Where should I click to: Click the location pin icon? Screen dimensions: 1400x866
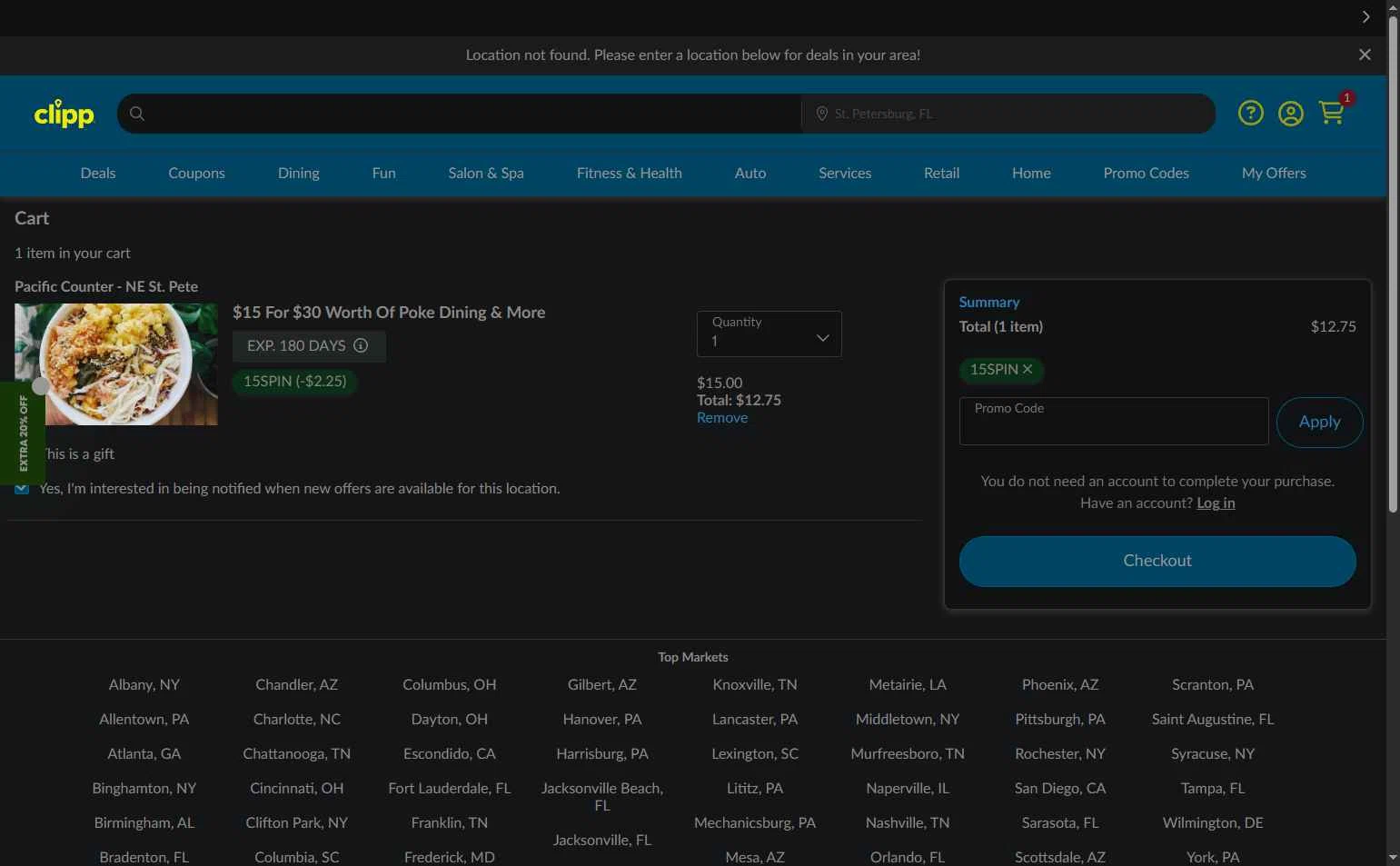[821, 114]
